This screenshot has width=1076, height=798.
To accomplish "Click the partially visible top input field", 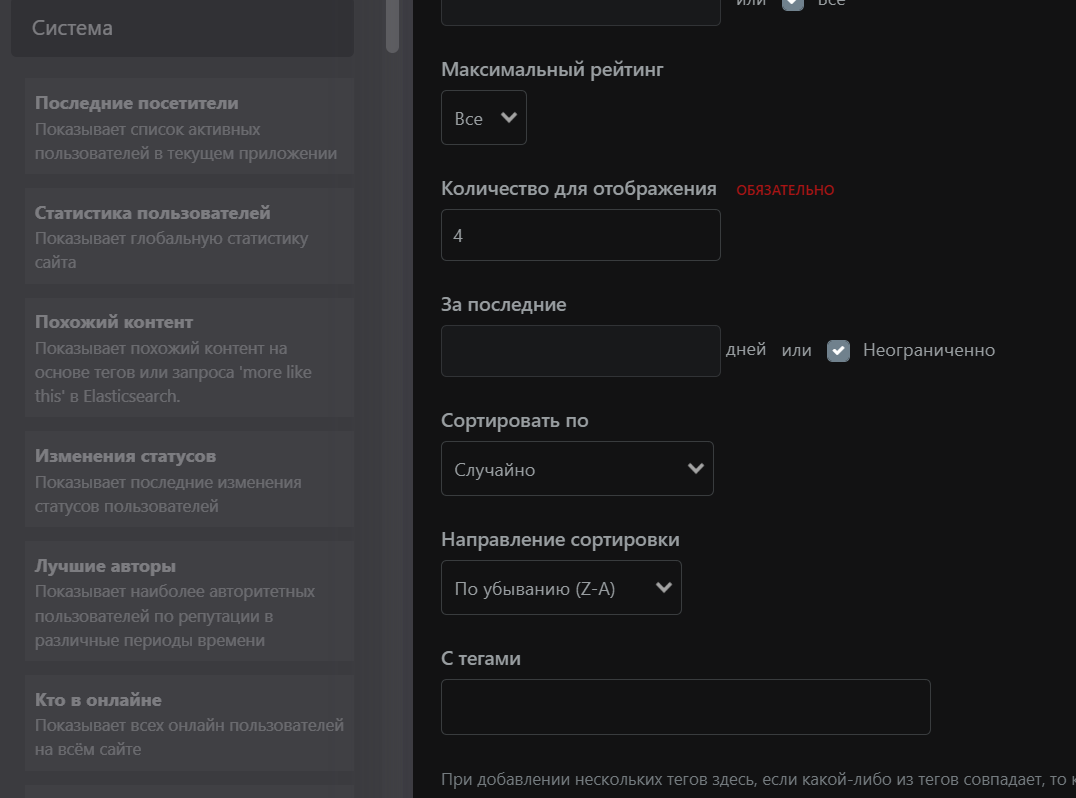I will click(x=580, y=10).
